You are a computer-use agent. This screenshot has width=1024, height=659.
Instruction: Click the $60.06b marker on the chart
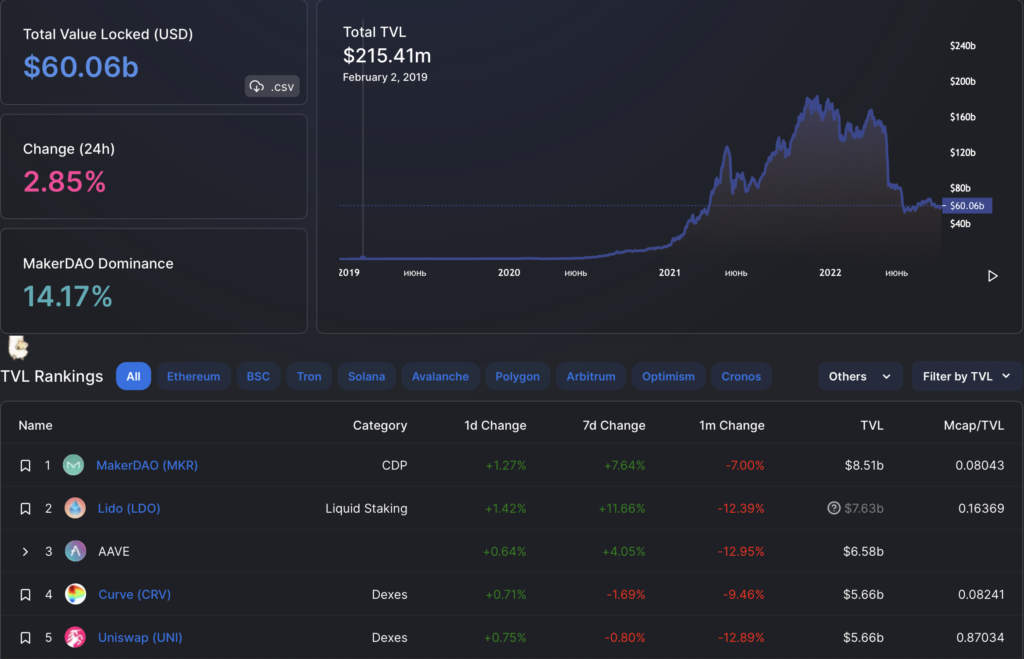tap(966, 205)
